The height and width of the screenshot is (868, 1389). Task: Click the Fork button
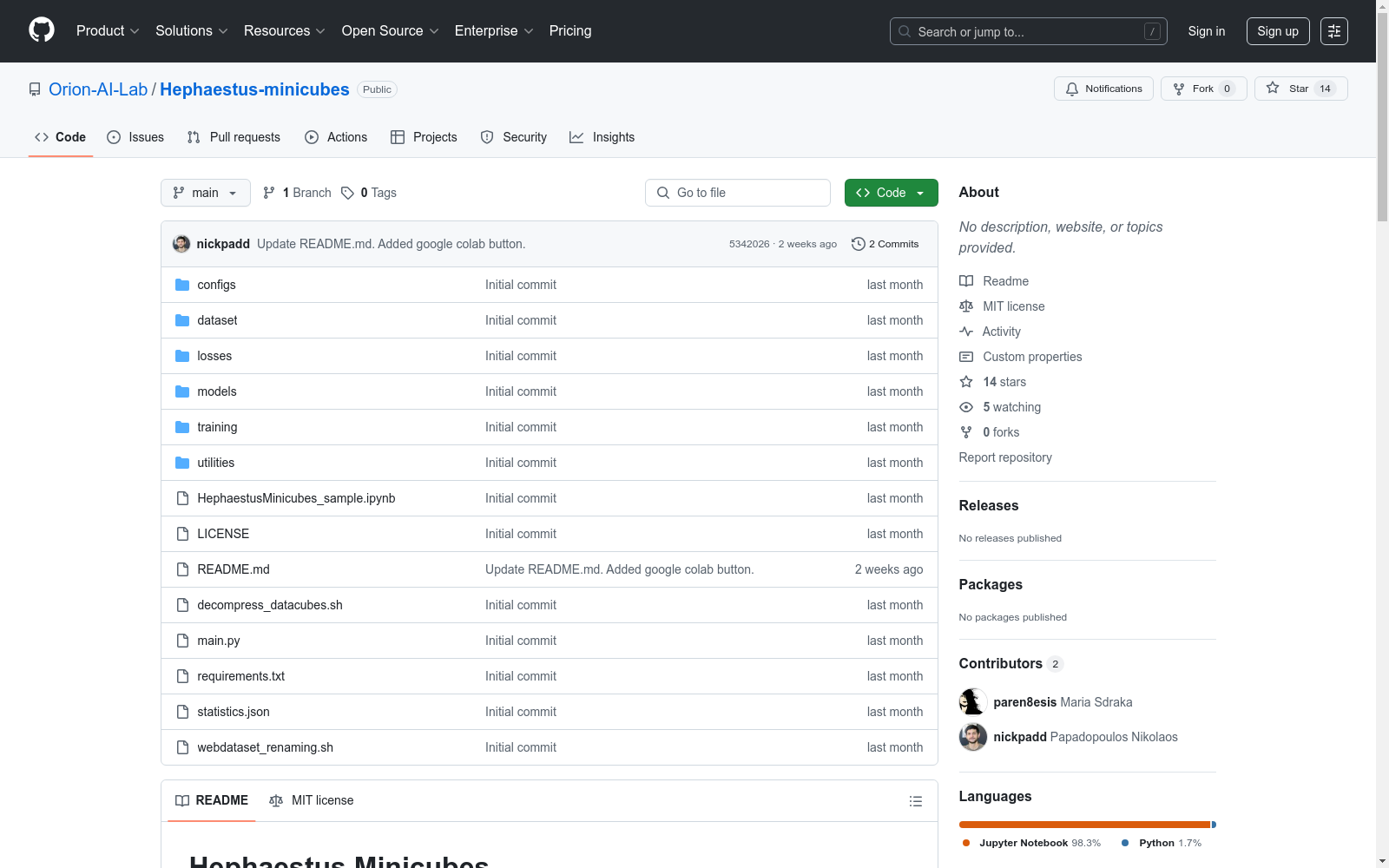pos(1203,89)
